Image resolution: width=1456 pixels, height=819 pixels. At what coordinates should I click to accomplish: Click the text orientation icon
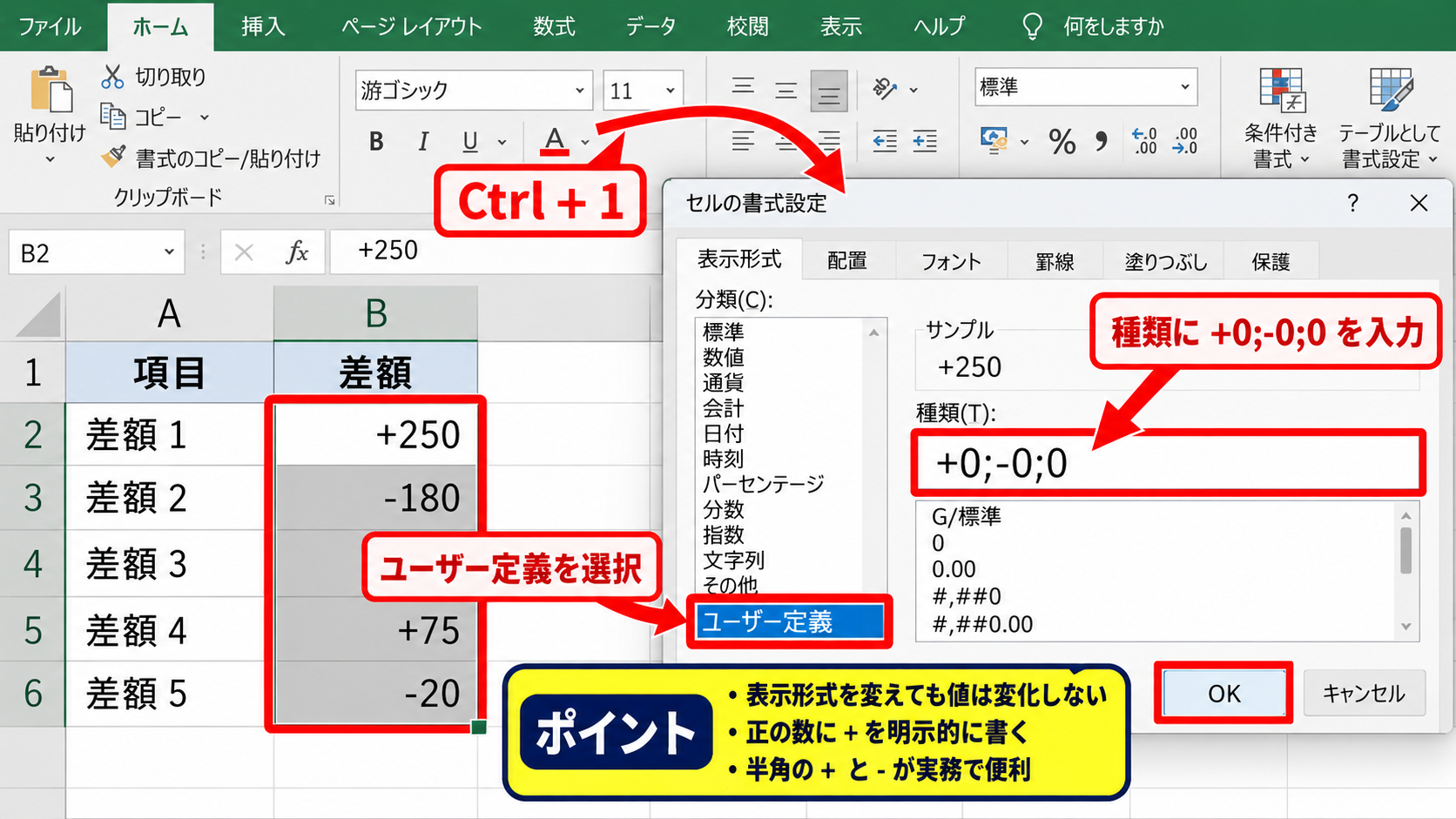[885, 88]
